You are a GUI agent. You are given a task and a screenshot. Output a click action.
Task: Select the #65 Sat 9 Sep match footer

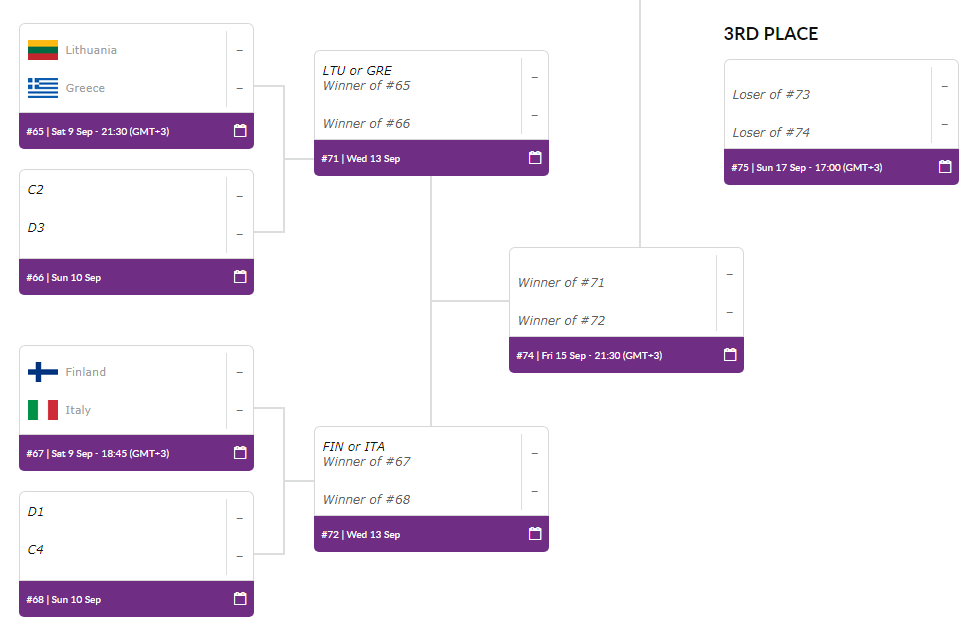click(x=136, y=131)
